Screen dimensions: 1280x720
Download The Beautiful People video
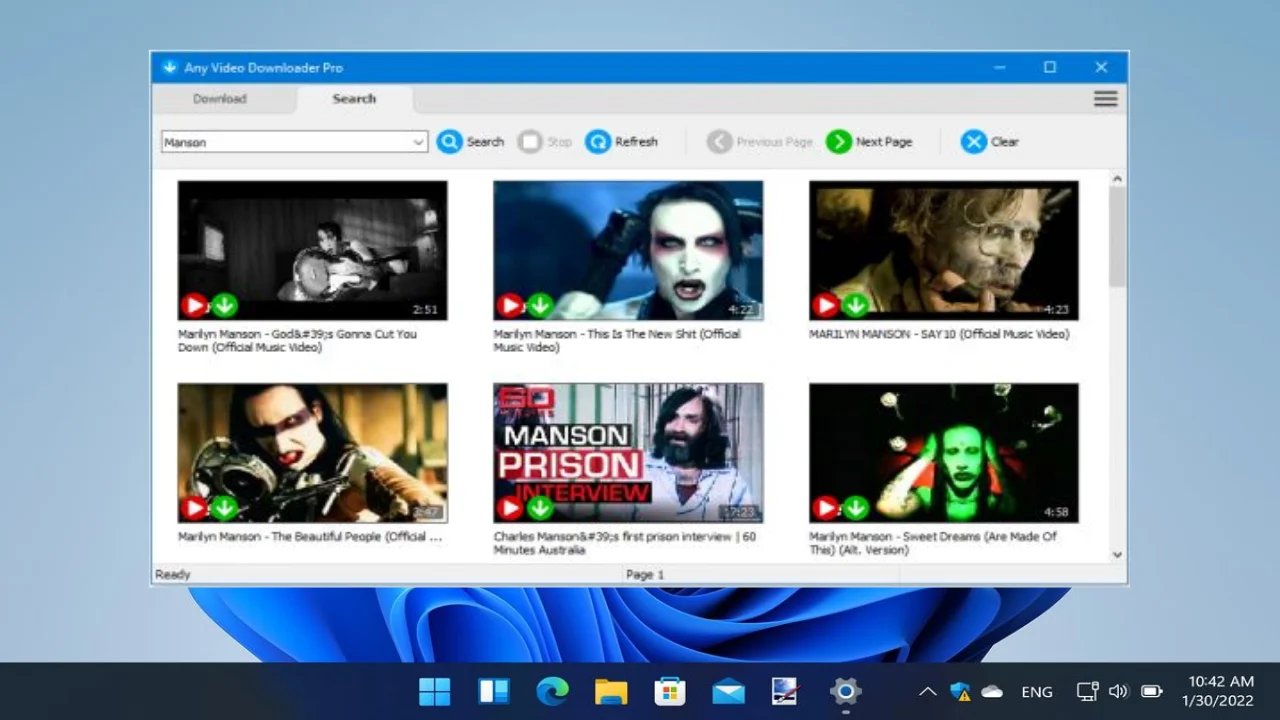pos(224,508)
